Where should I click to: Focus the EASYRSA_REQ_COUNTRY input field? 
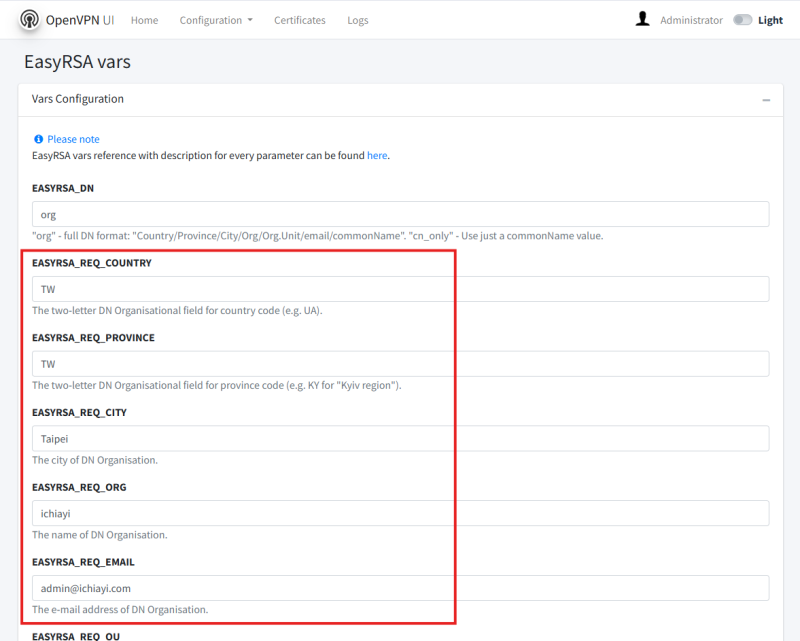pyautogui.click(x=401, y=289)
